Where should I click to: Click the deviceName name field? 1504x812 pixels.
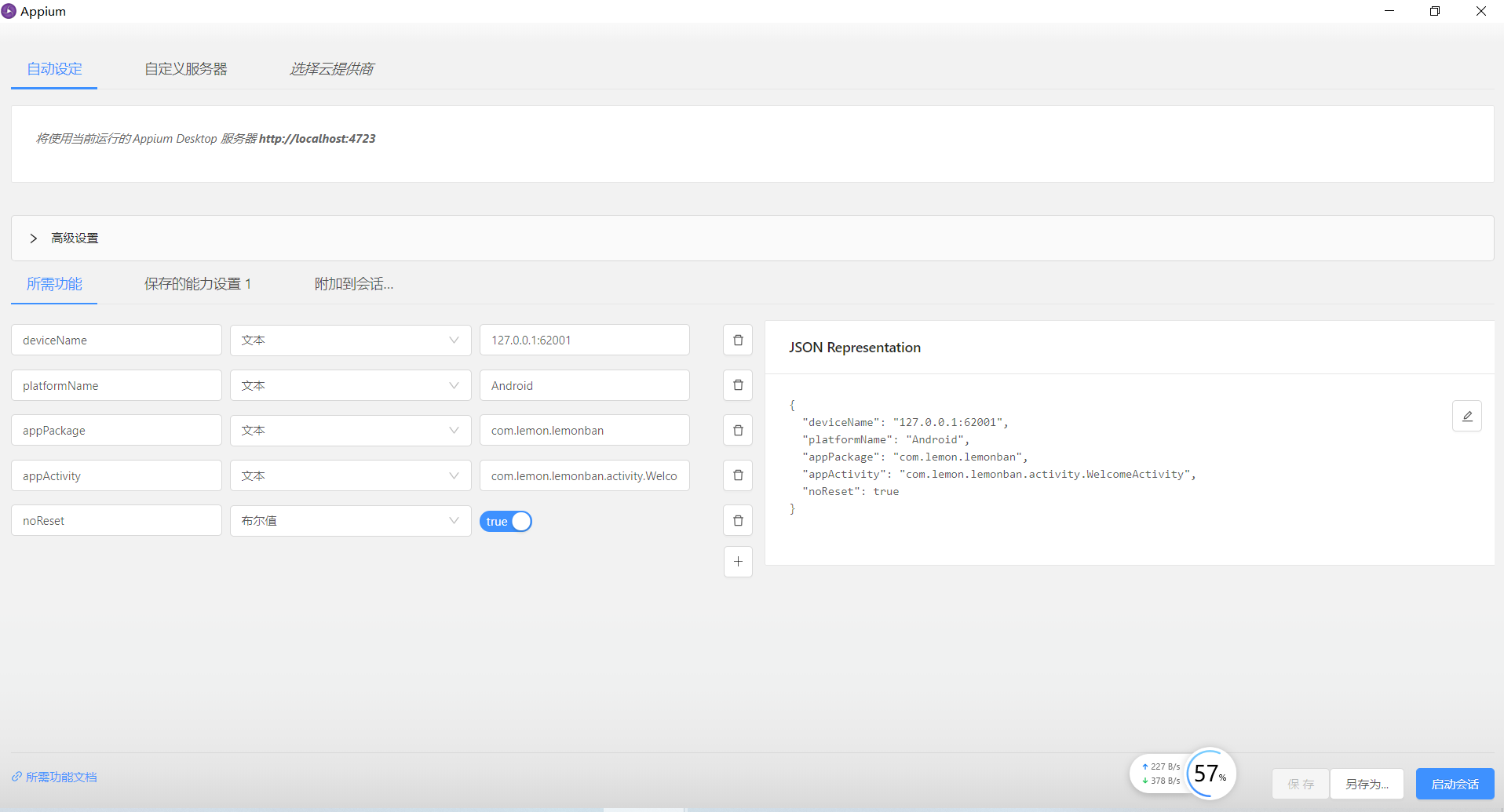(116, 340)
